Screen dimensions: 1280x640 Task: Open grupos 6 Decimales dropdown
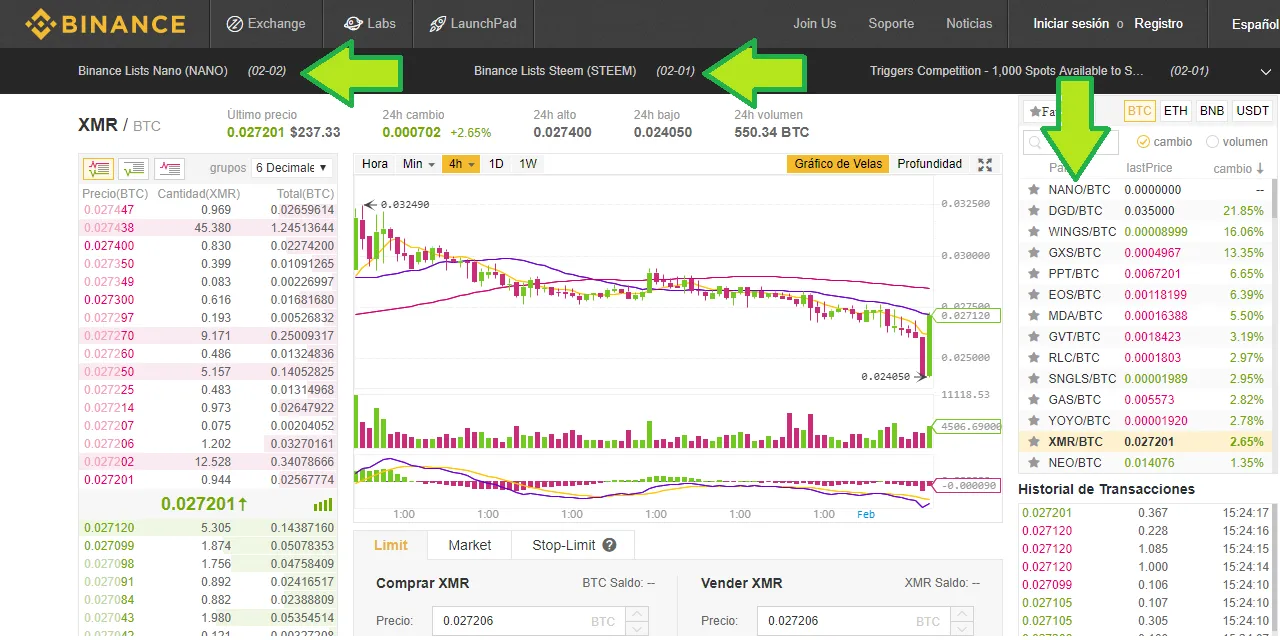291,167
